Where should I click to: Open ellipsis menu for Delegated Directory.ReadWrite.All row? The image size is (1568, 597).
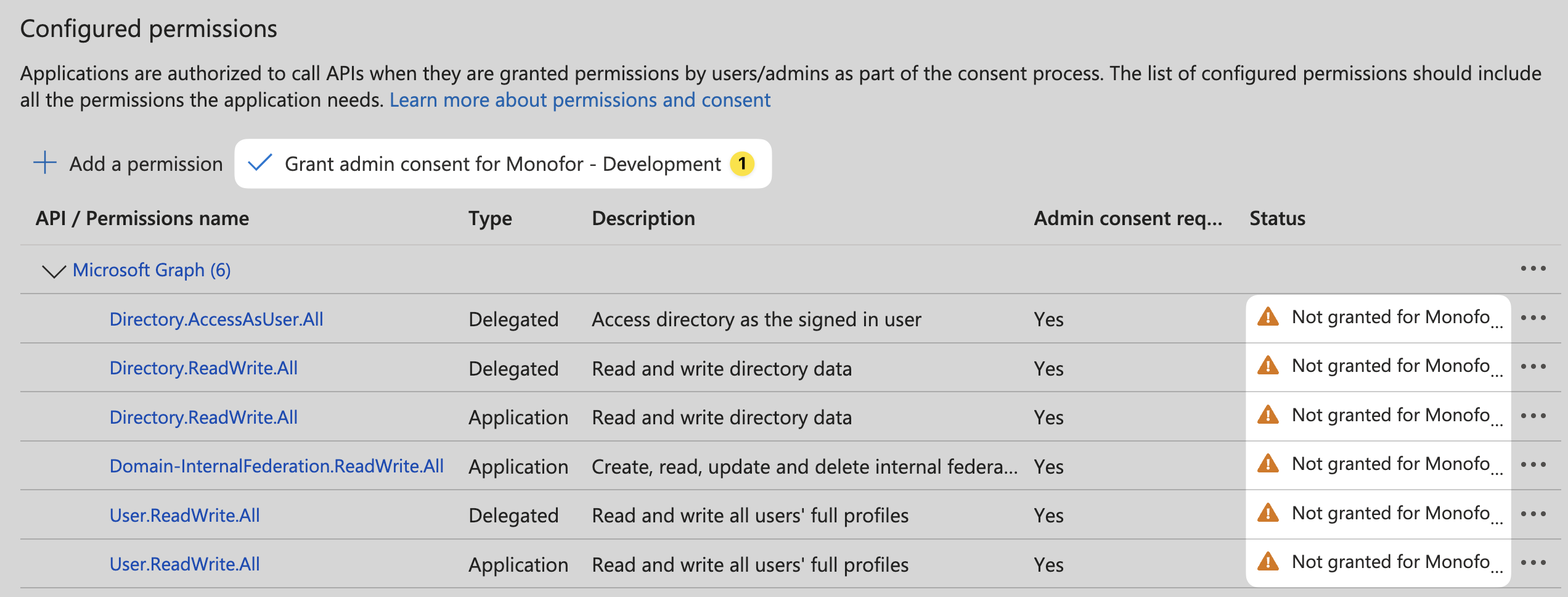1533,367
